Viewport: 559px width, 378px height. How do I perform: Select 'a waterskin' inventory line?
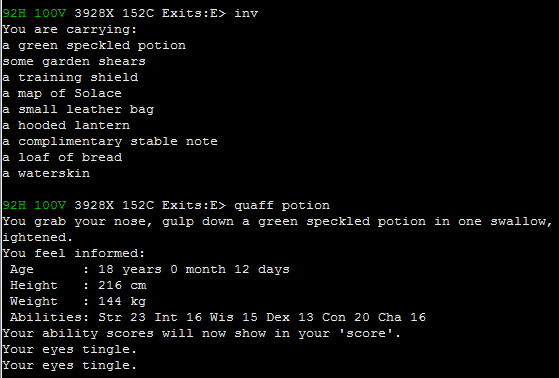[x=46, y=173]
